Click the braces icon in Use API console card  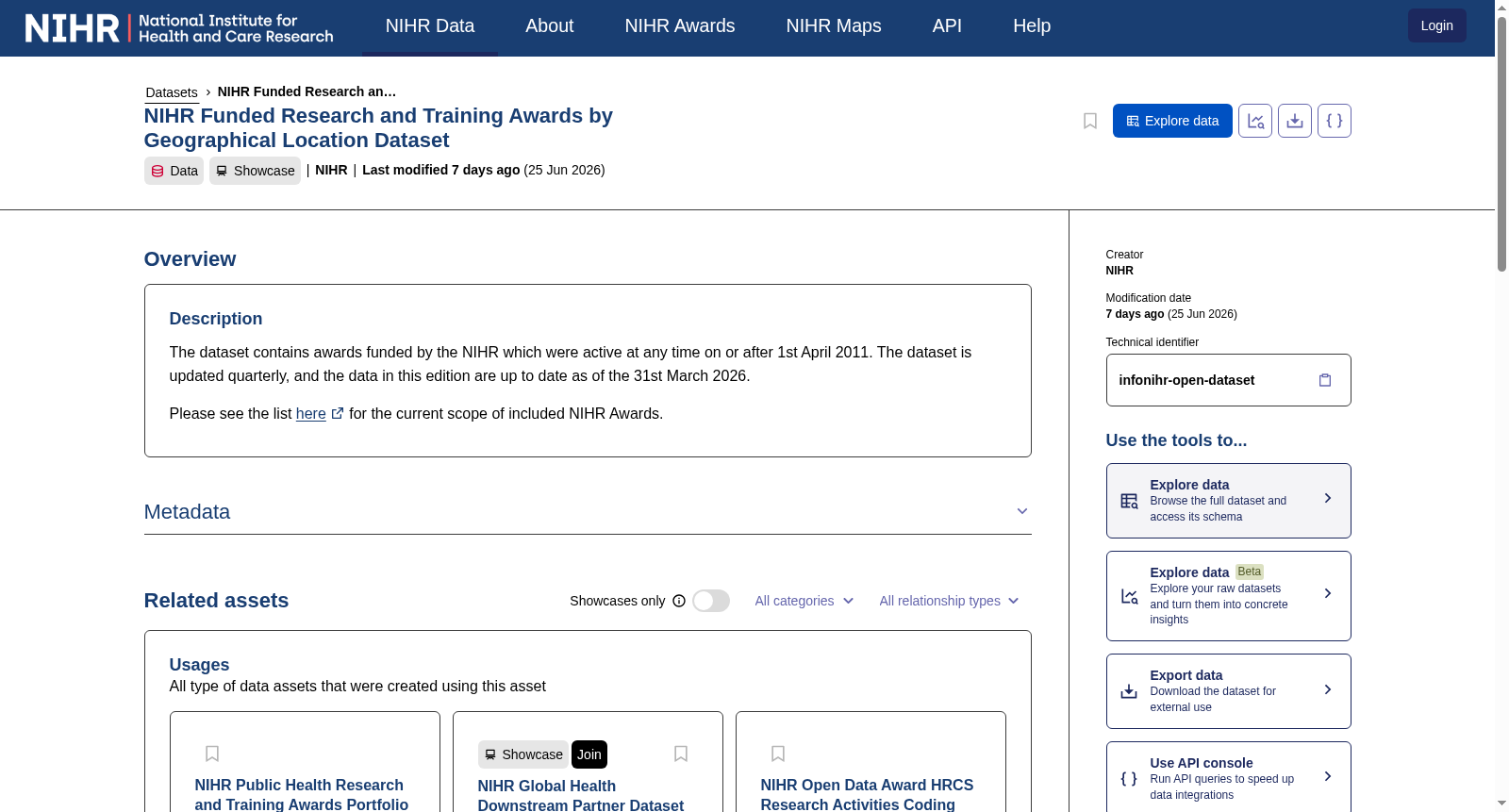pyautogui.click(x=1129, y=779)
